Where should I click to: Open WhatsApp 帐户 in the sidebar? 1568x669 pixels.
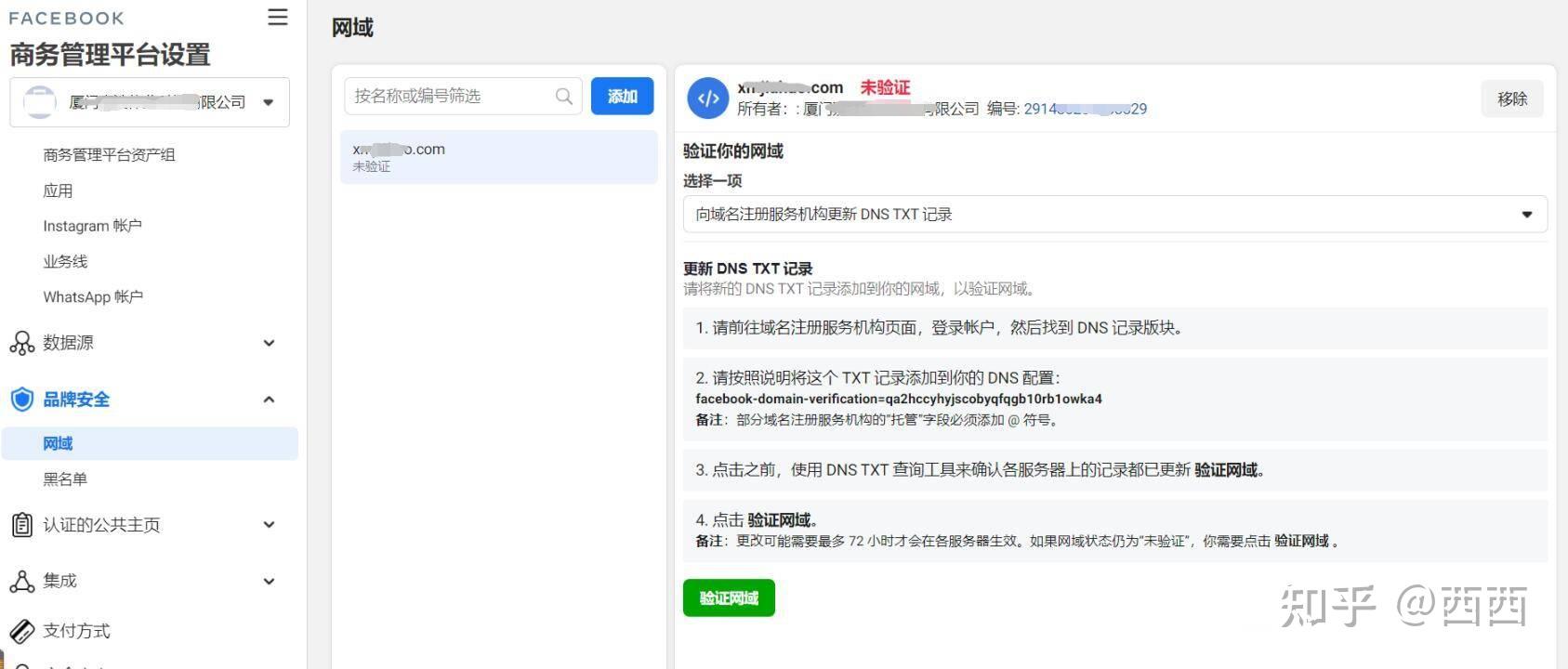(93, 296)
